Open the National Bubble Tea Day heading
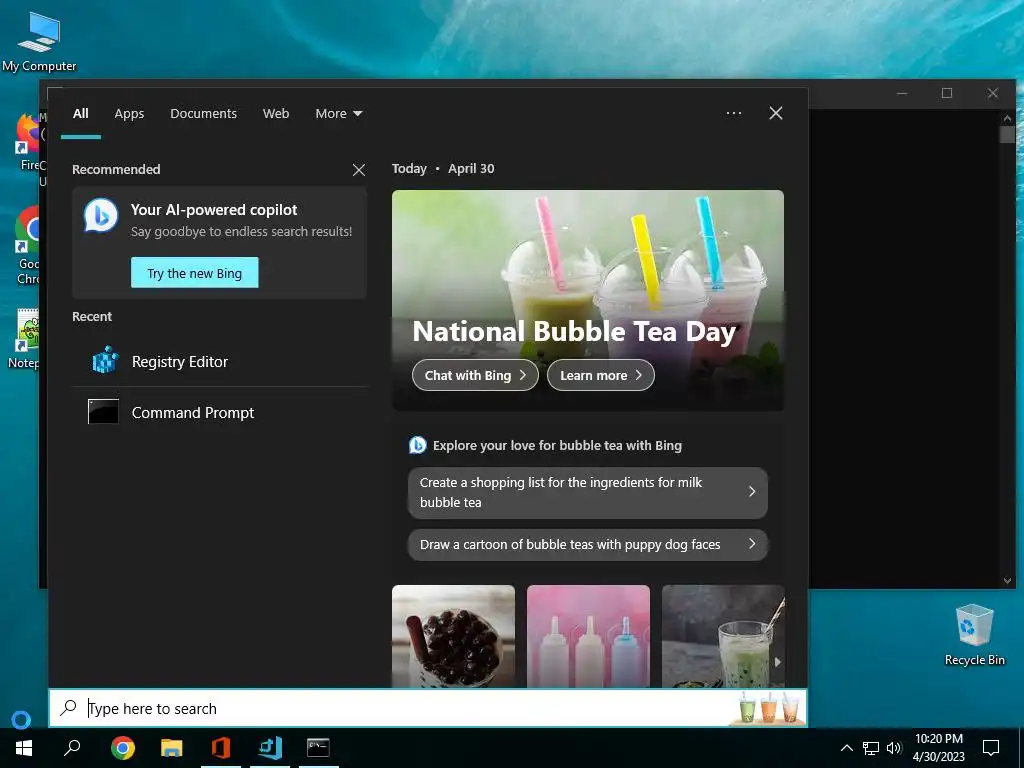This screenshot has height=768, width=1024. point(574,332)
